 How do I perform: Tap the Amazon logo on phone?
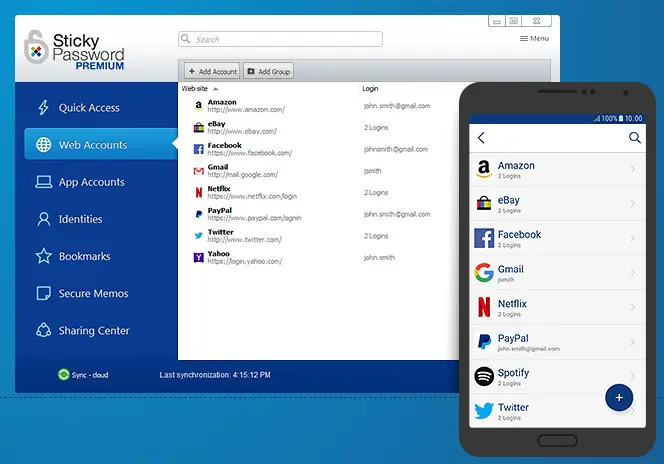tap(484, 169)
